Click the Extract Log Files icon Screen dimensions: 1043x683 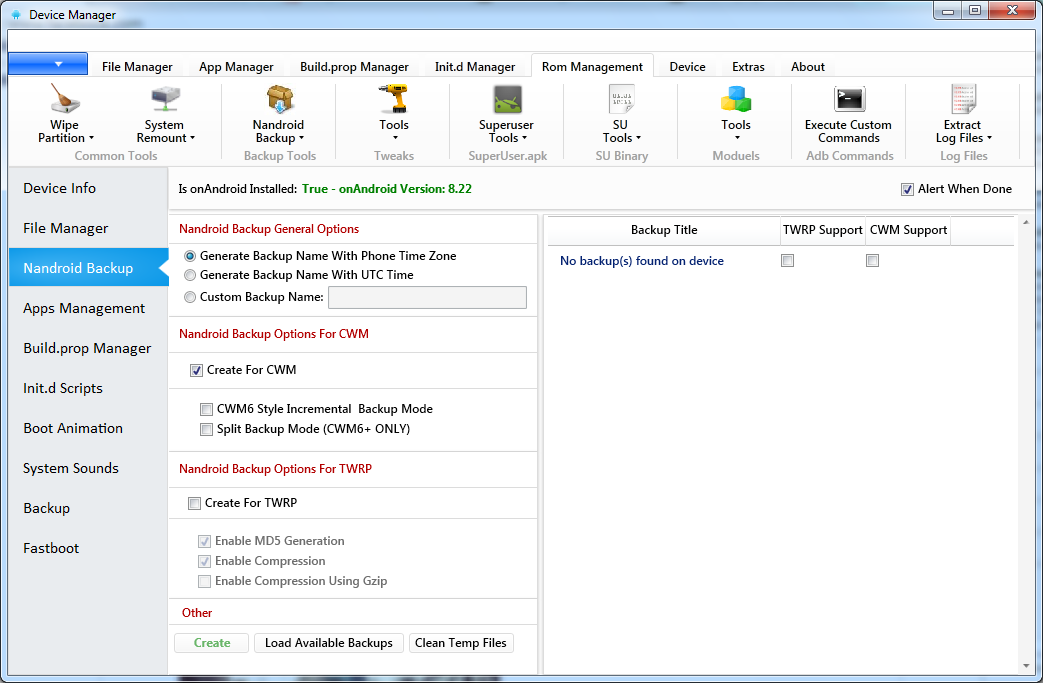coord(963,100)
